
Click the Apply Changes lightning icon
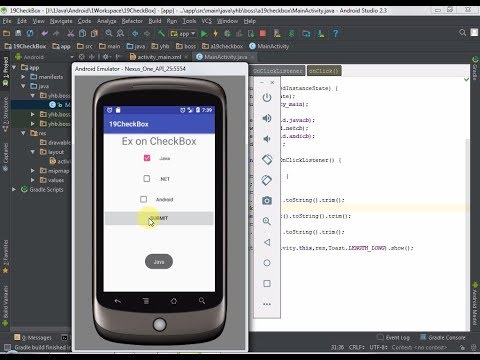216,33
